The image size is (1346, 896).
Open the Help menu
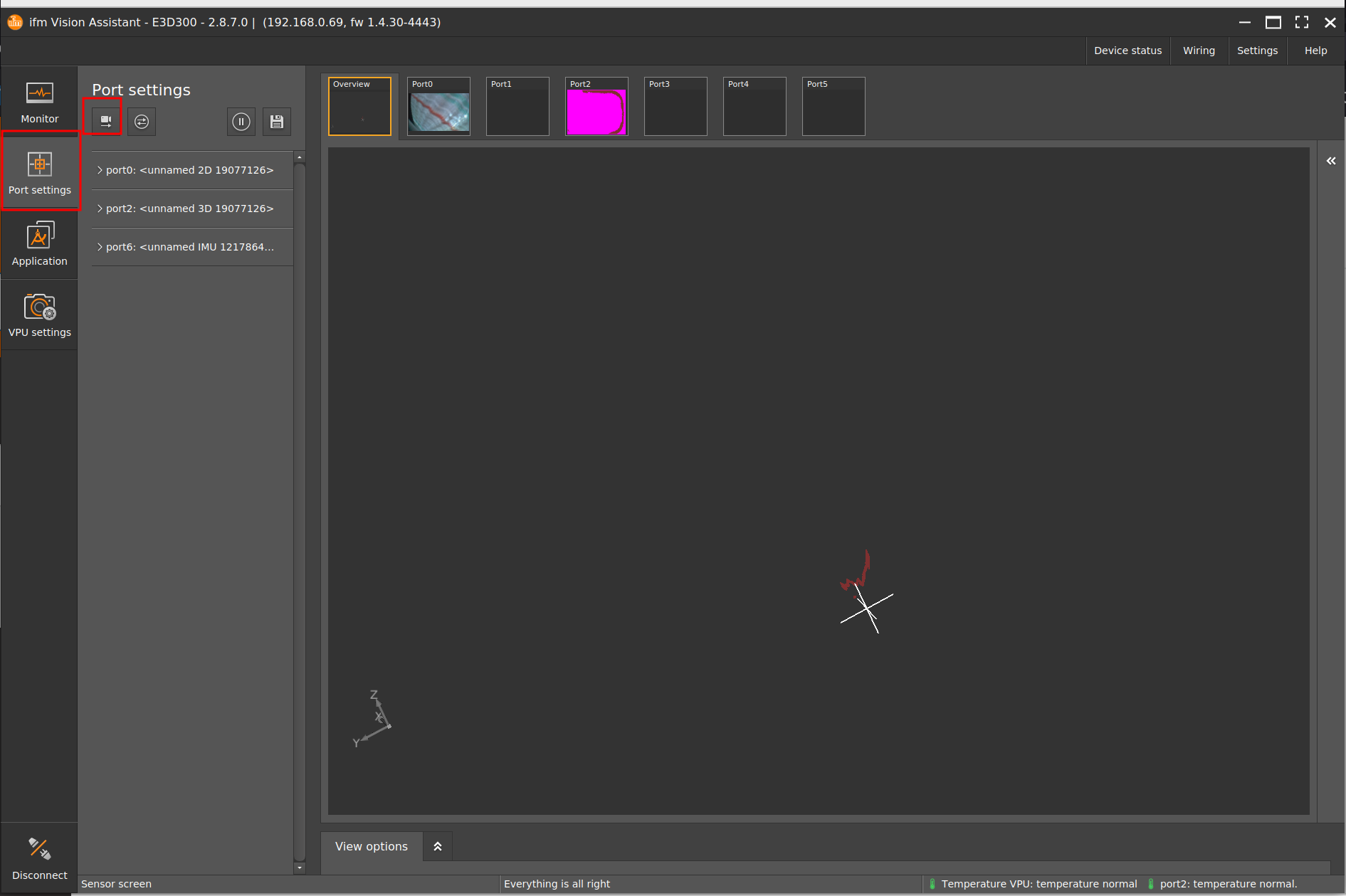click(x=1315, y=50)
